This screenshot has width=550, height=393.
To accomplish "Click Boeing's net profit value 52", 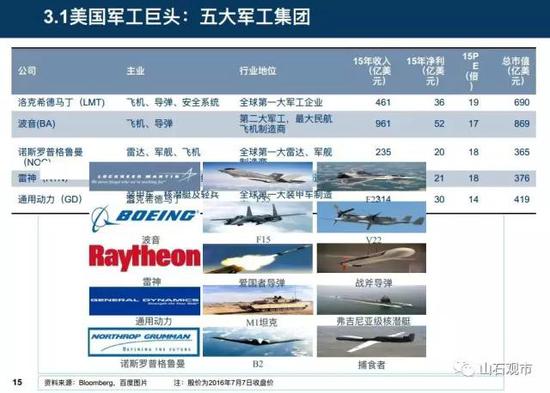I will click(x=439, y=124).
